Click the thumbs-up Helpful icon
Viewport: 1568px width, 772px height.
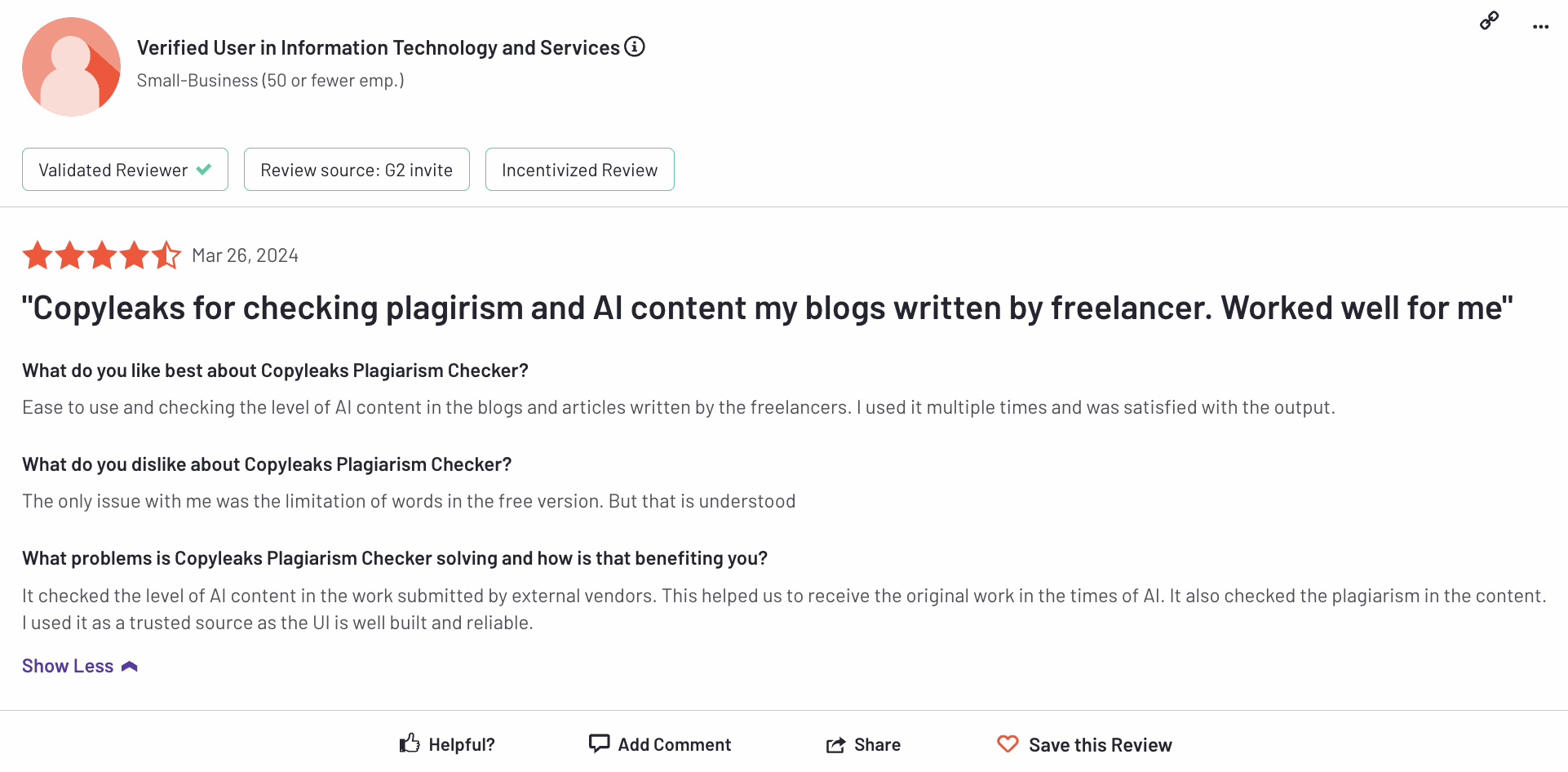click(410, 743)
